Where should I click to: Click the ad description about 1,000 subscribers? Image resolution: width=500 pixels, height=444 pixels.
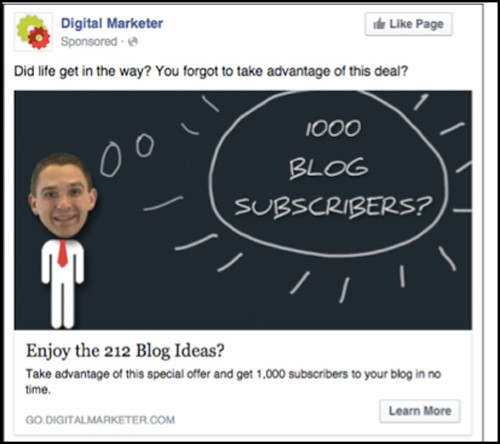pyautogui.click(x=233, y=381)
